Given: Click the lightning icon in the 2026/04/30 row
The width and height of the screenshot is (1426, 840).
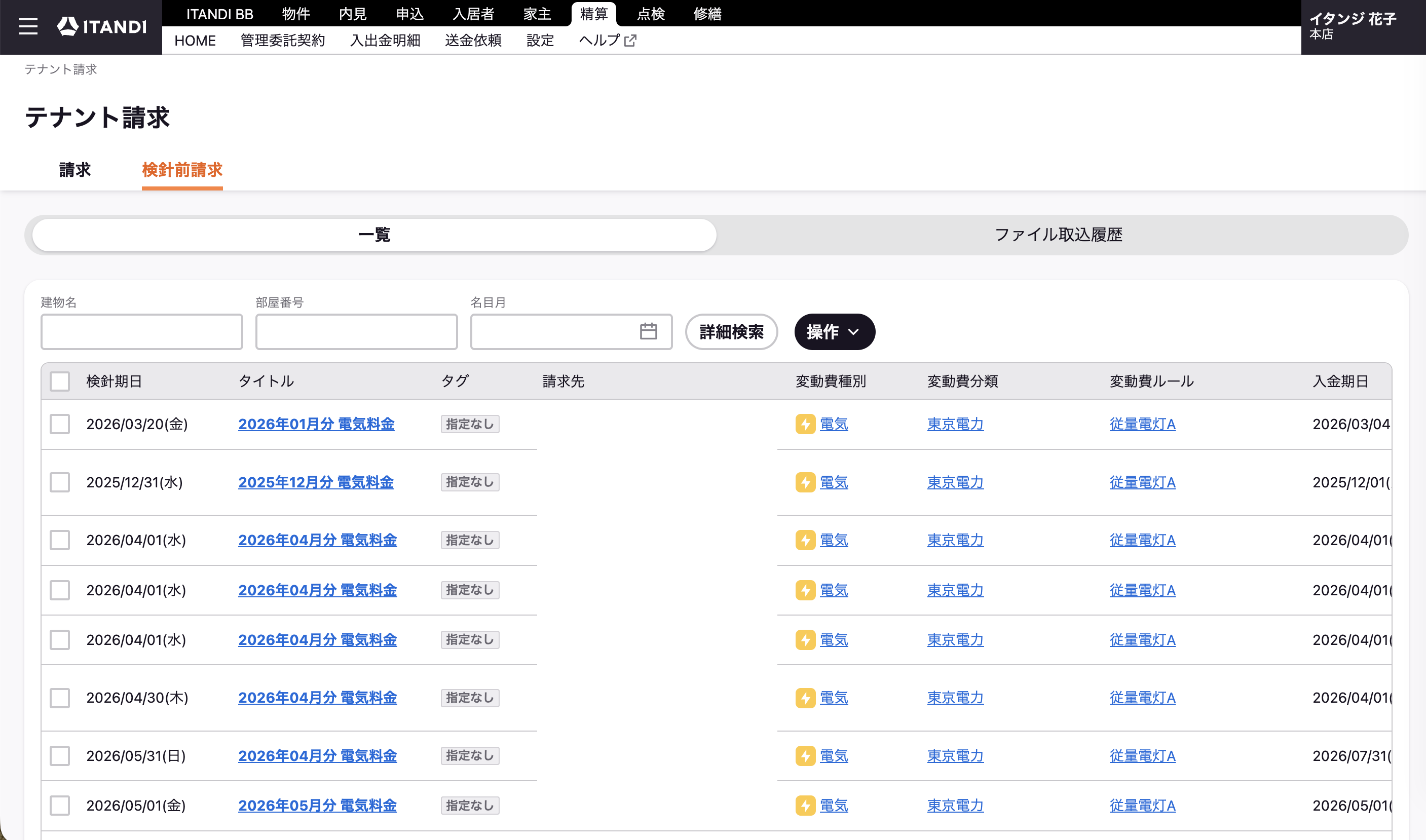Looking at the screenshot, I should click(x=805, y=698).
